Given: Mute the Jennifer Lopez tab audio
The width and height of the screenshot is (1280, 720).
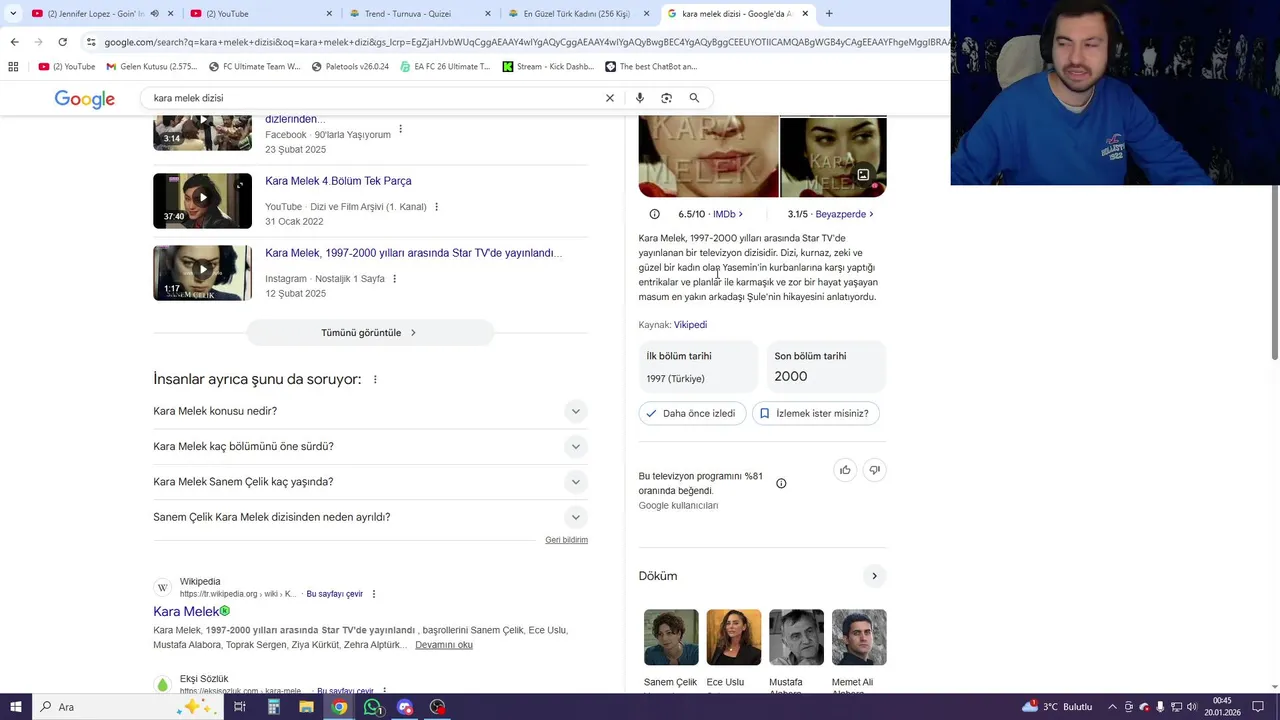Looking at the screenshot, I should (x=154, y=14).
